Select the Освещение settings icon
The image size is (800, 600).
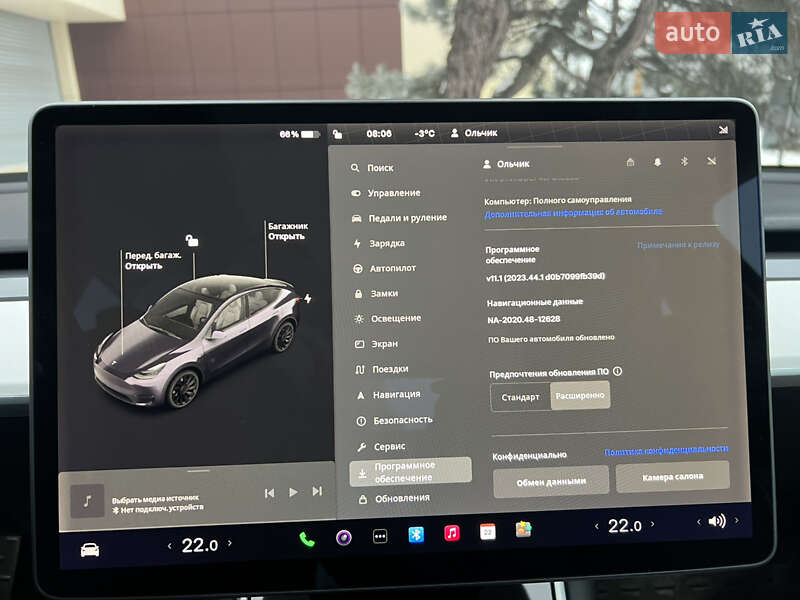(357, 318)
